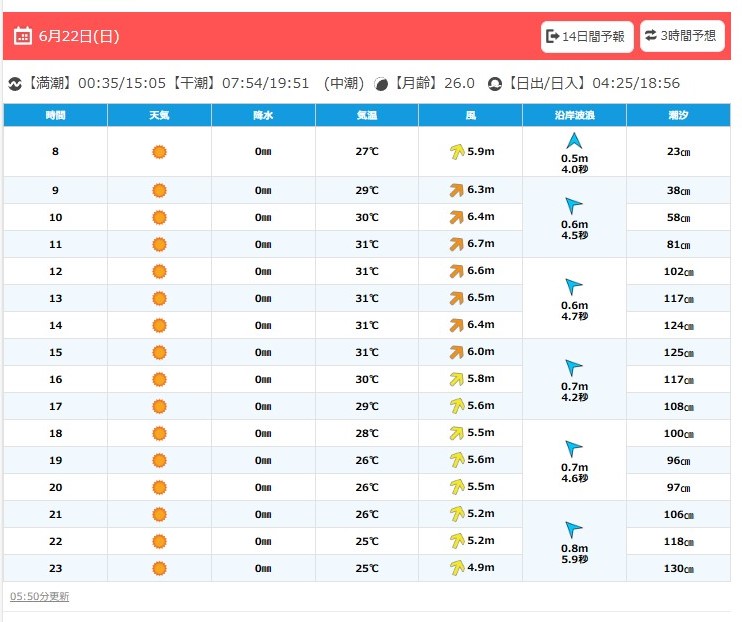Click the 96cm tide cell
This screenshot has width=742, height=622.
coord(678,460)
